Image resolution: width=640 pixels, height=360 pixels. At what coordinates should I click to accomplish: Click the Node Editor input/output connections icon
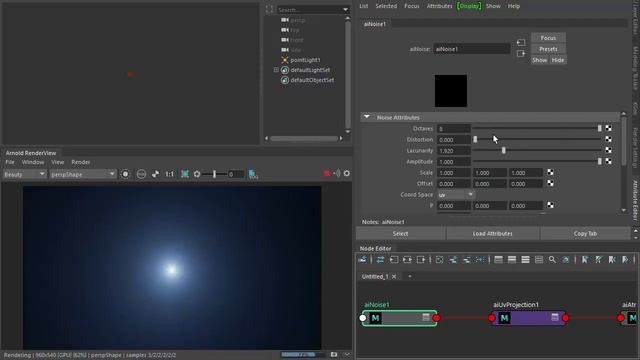pyautogui.click(x=407, y=260)
